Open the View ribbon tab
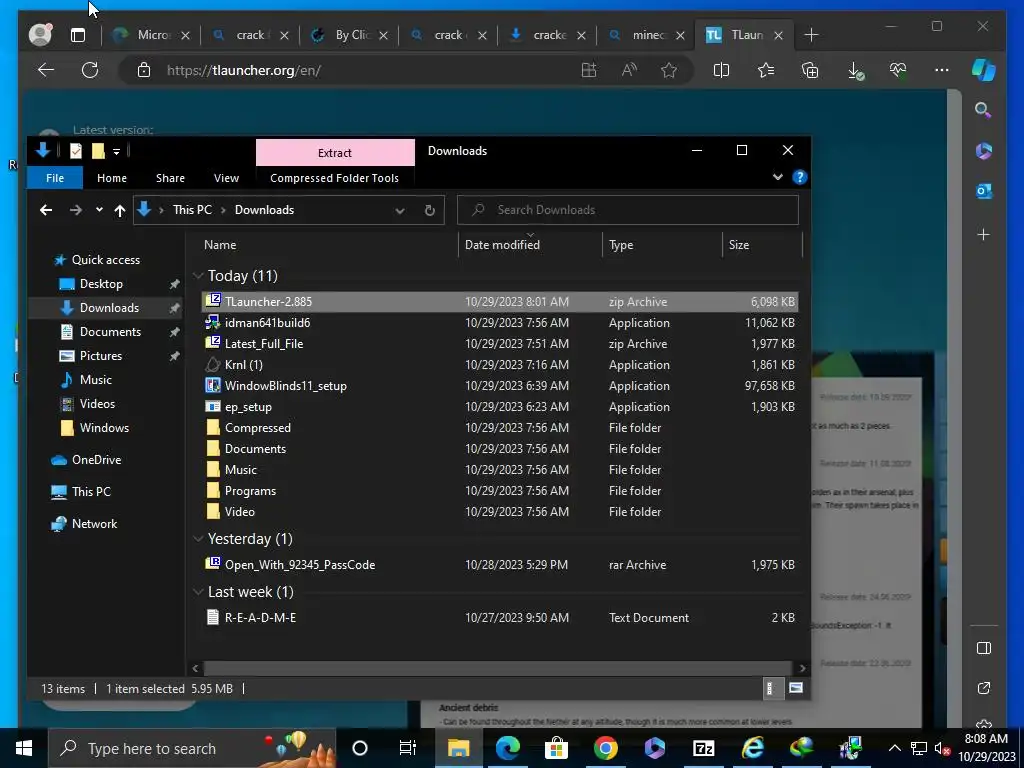The image size is (1024, 768). 226,178
